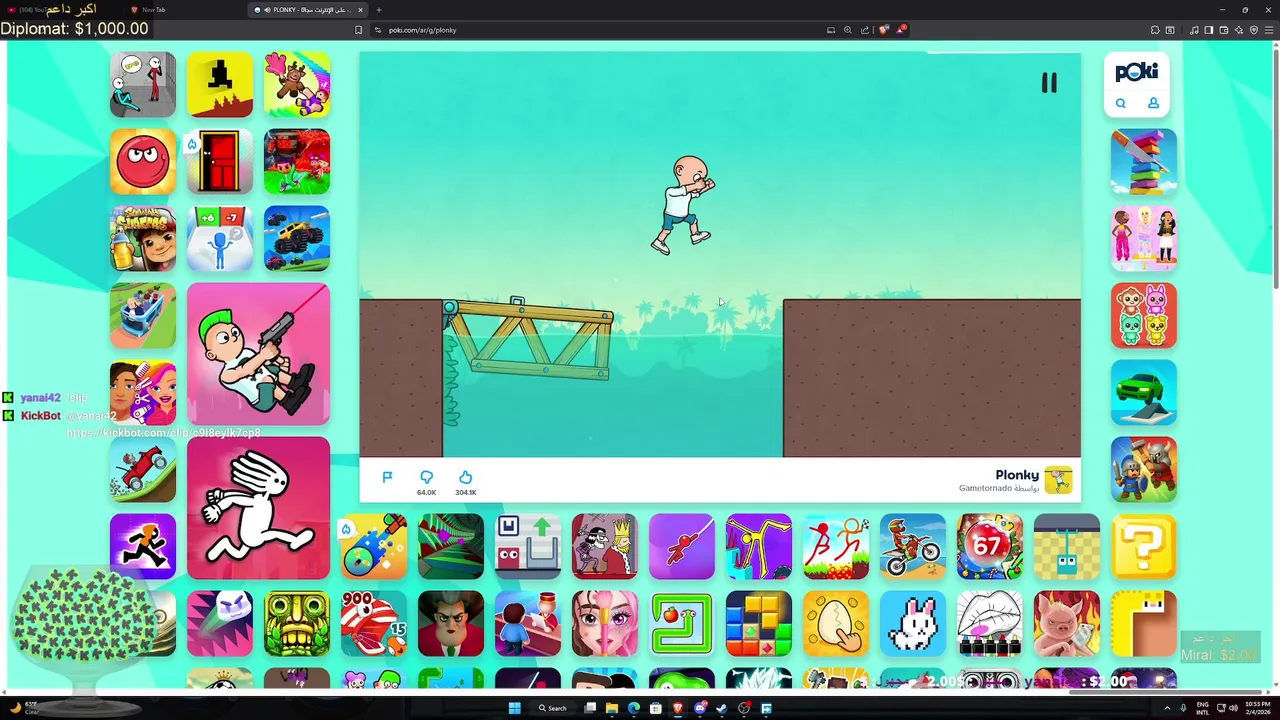Viewport: 1280px width, 720px height.
Task: Open the yellow question block game
Action: tap(1144, 546)
